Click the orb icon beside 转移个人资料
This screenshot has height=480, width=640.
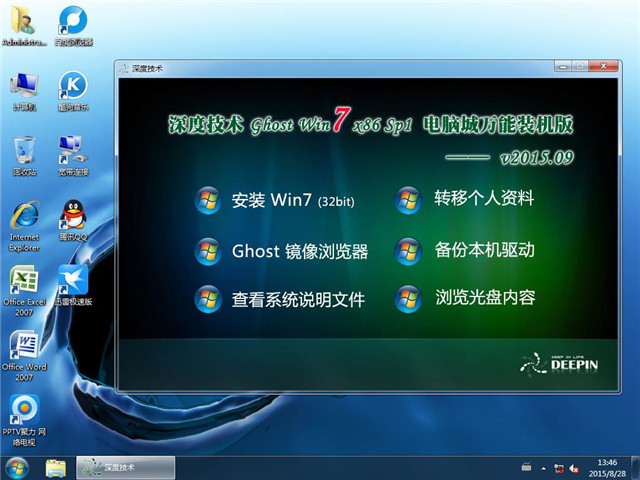pos(408,200)
